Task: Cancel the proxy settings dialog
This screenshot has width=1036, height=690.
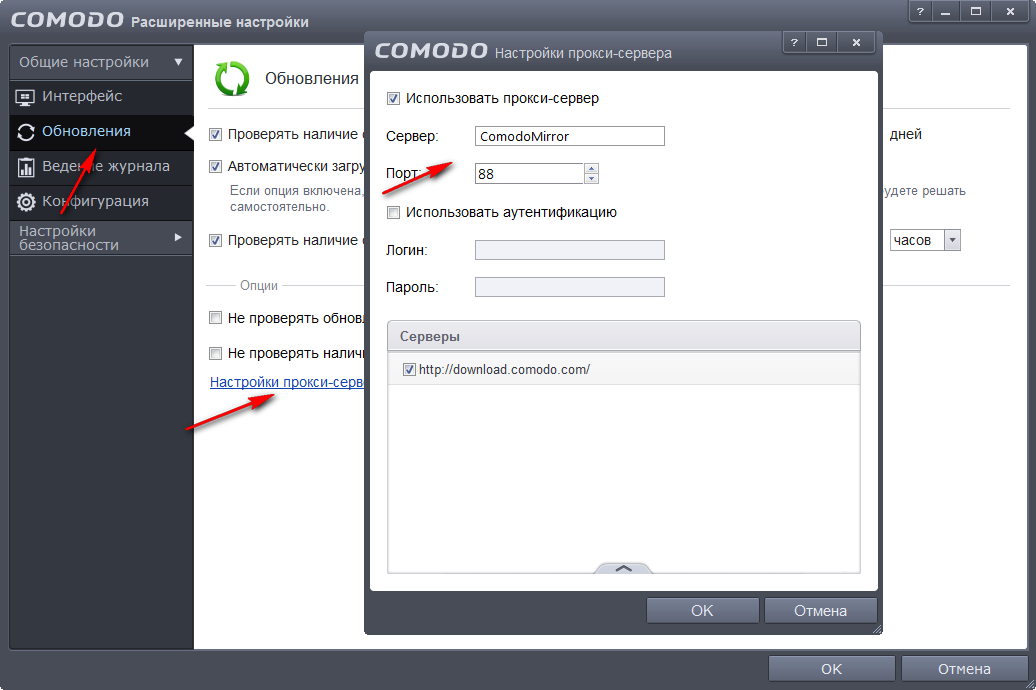Action: click(821, 611)
